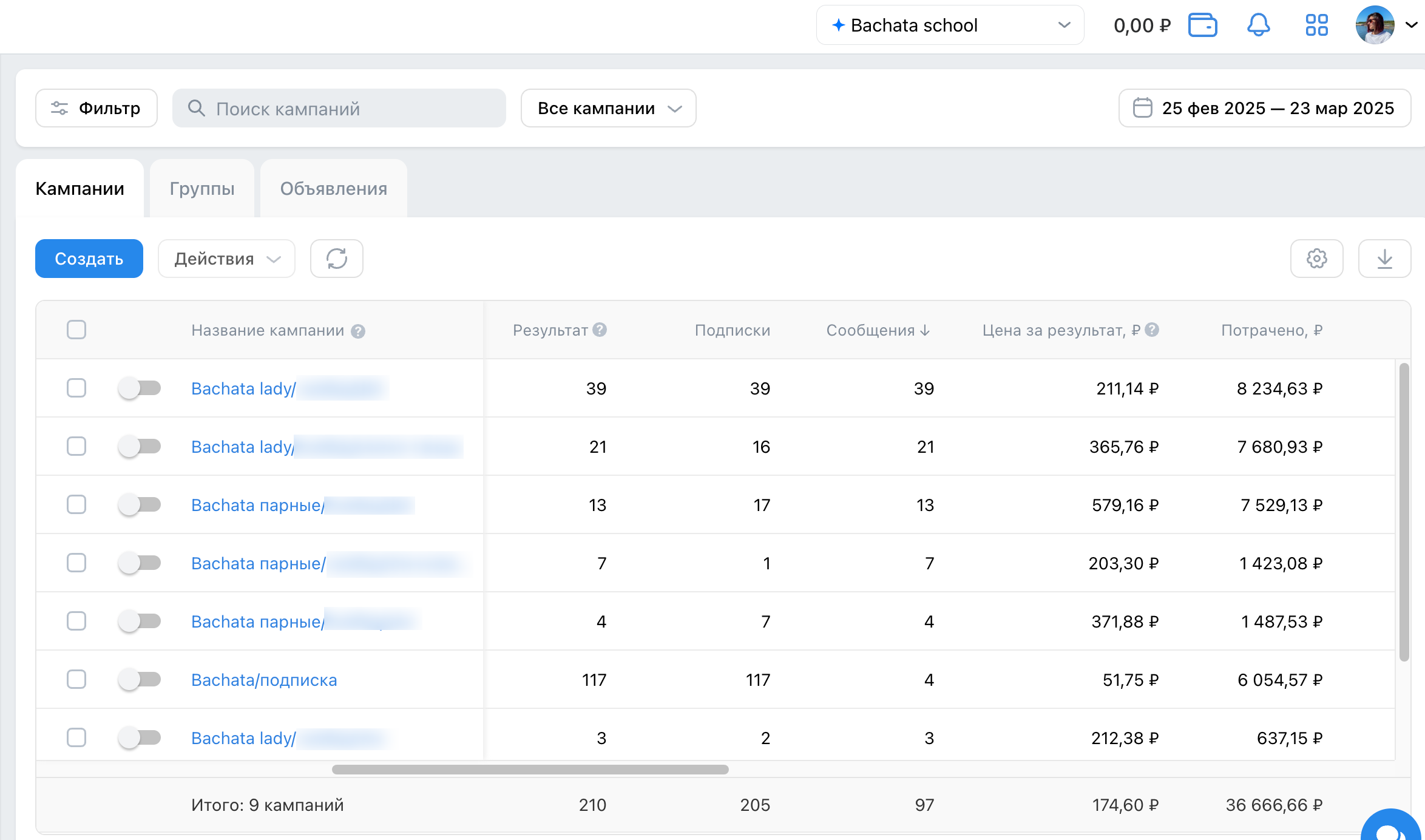Click the help icon next to Результат

click(x=600, y=330)
